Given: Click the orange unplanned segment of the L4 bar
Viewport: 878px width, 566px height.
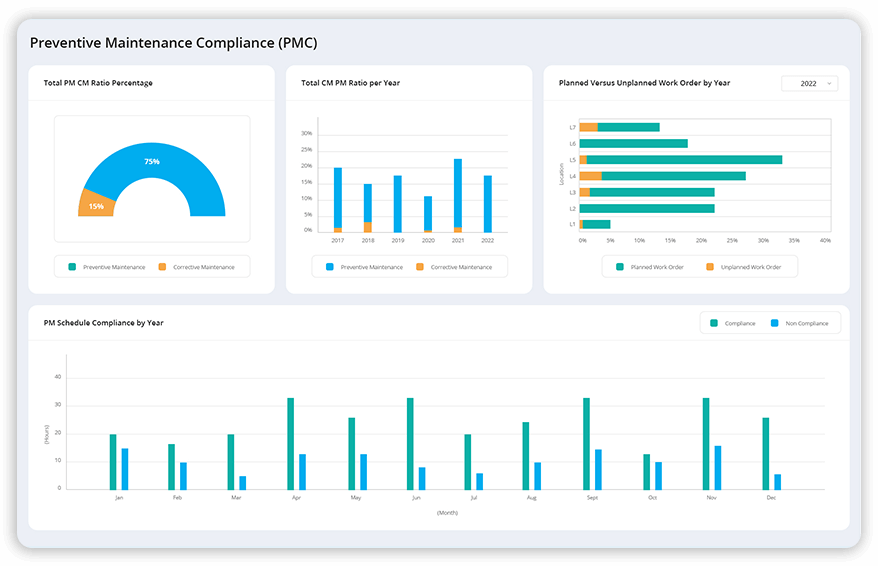Looking at the screenshot, I should pos(590,176).
